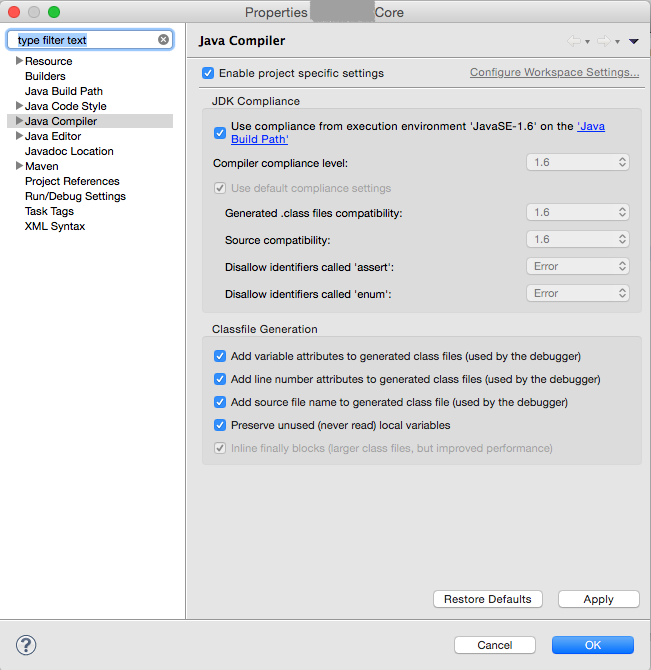This screenshot has height=670, width=651.
Task: Clear the filter text with the X icon
Action: (x=163, y=40)
